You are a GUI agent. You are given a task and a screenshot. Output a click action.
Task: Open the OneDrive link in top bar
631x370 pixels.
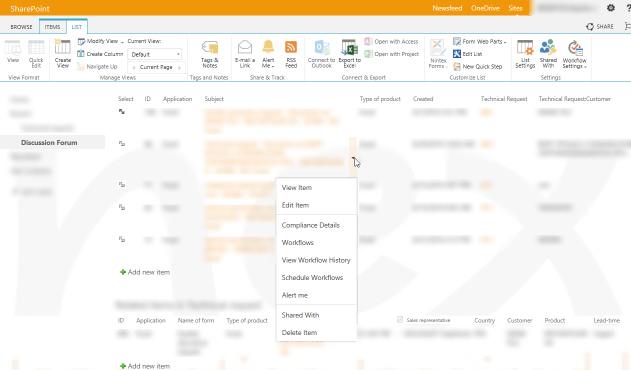485,8
